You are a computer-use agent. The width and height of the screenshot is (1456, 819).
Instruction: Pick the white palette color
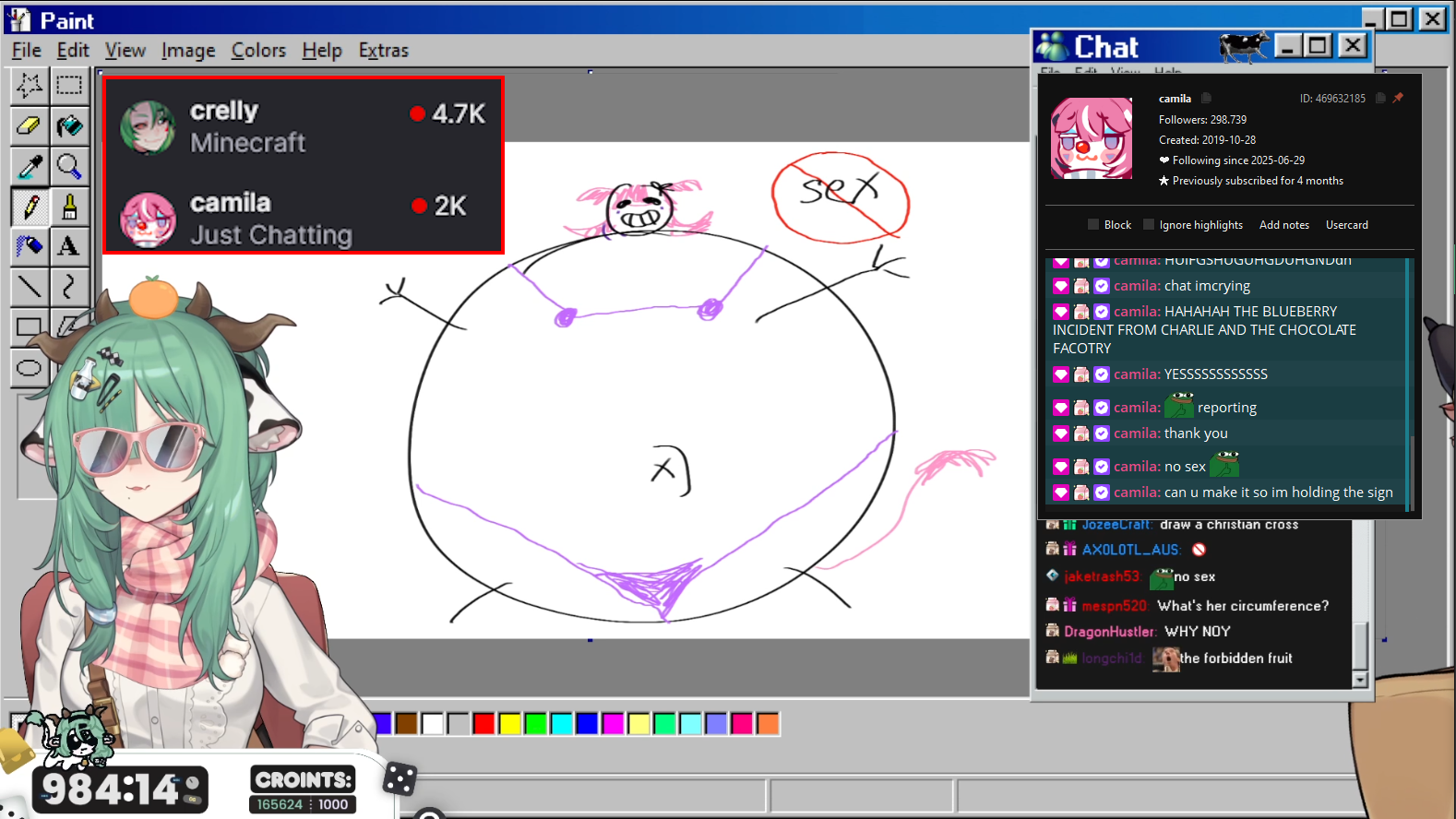(433, 724)
